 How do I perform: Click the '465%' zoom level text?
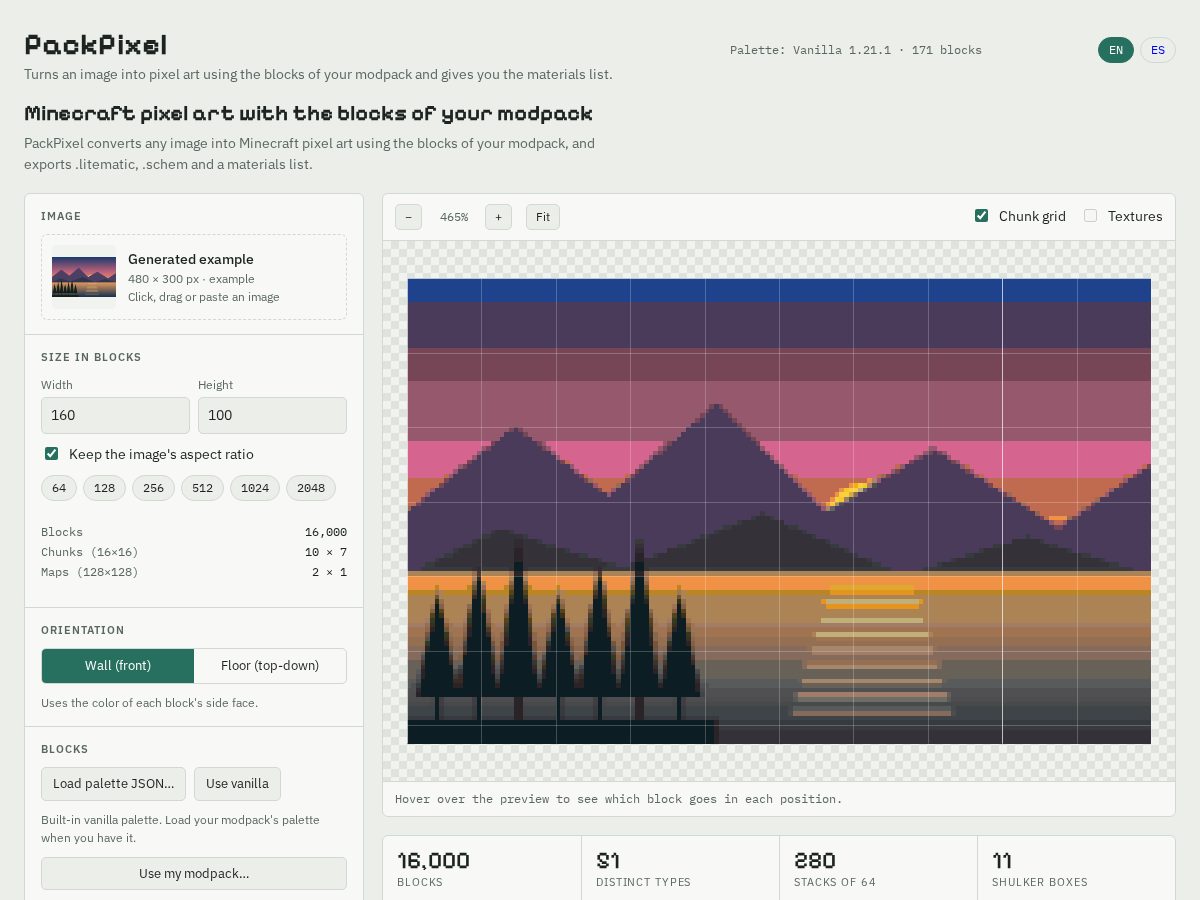[x=454, y=217]
